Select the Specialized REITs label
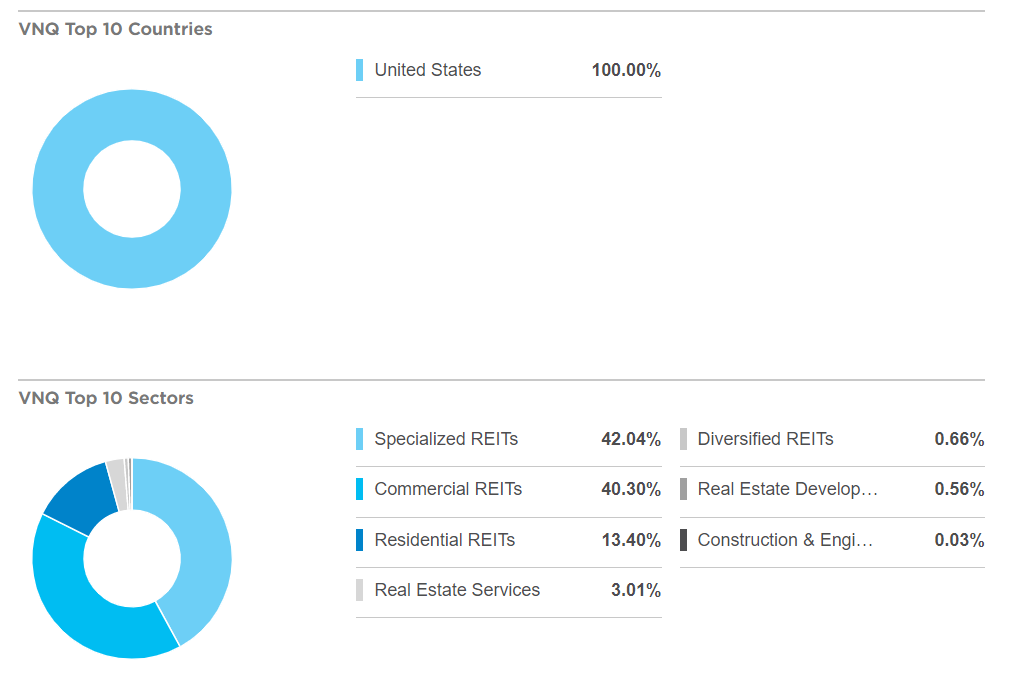Screen dimensions: 1029x691 [446, 439]
